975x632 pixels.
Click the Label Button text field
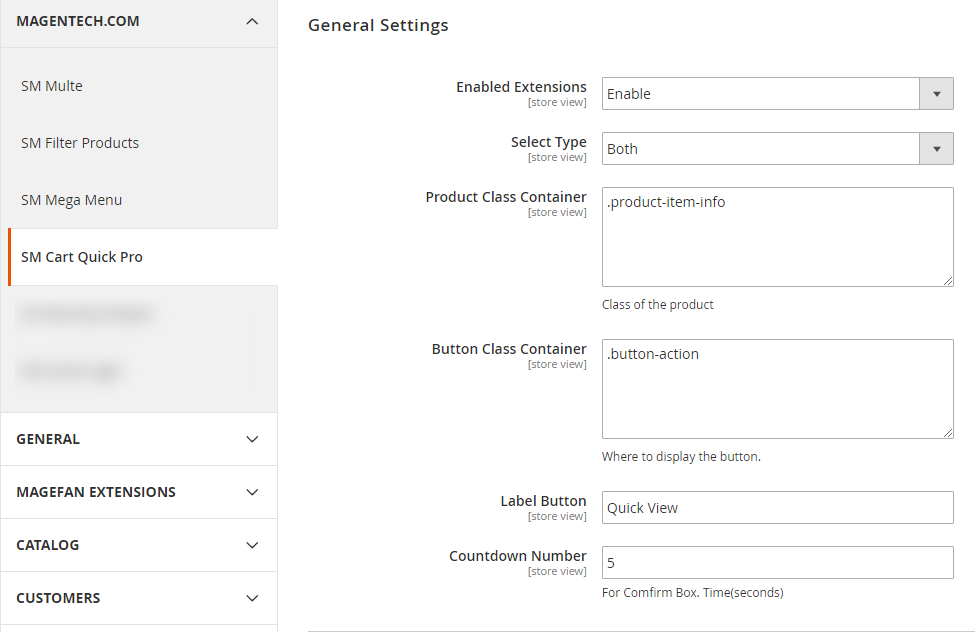777,508
